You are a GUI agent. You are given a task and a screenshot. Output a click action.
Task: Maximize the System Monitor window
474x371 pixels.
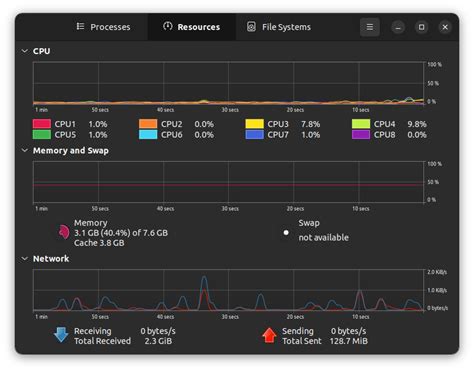(421, 27)
